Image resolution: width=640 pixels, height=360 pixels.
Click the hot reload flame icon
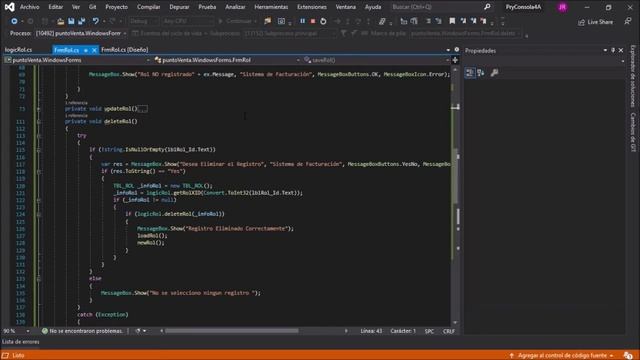(267, 21)
